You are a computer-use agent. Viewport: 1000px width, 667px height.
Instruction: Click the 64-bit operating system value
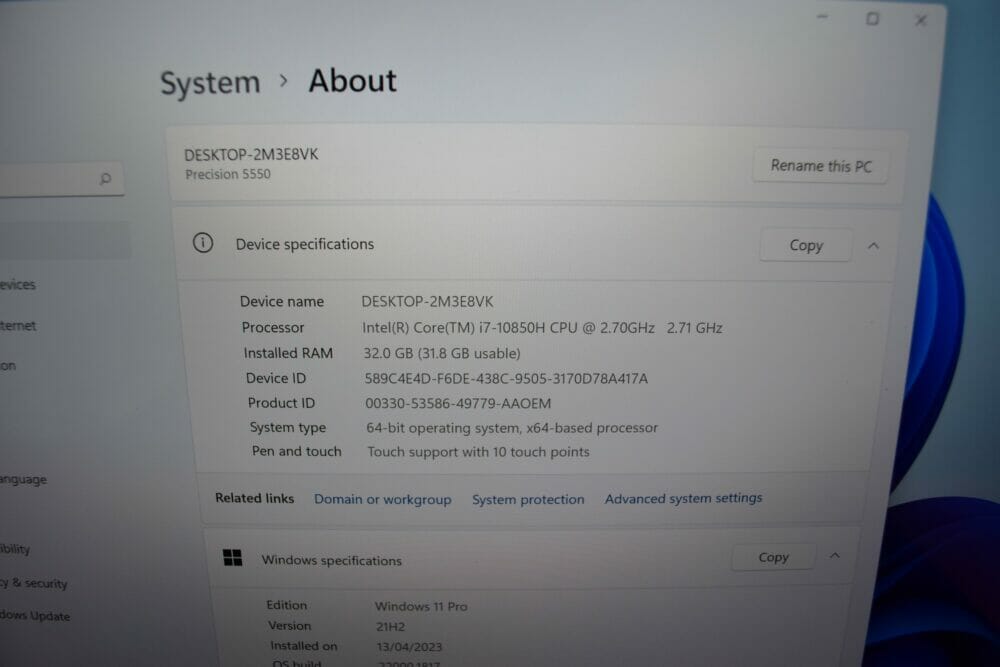coord(512,428)
